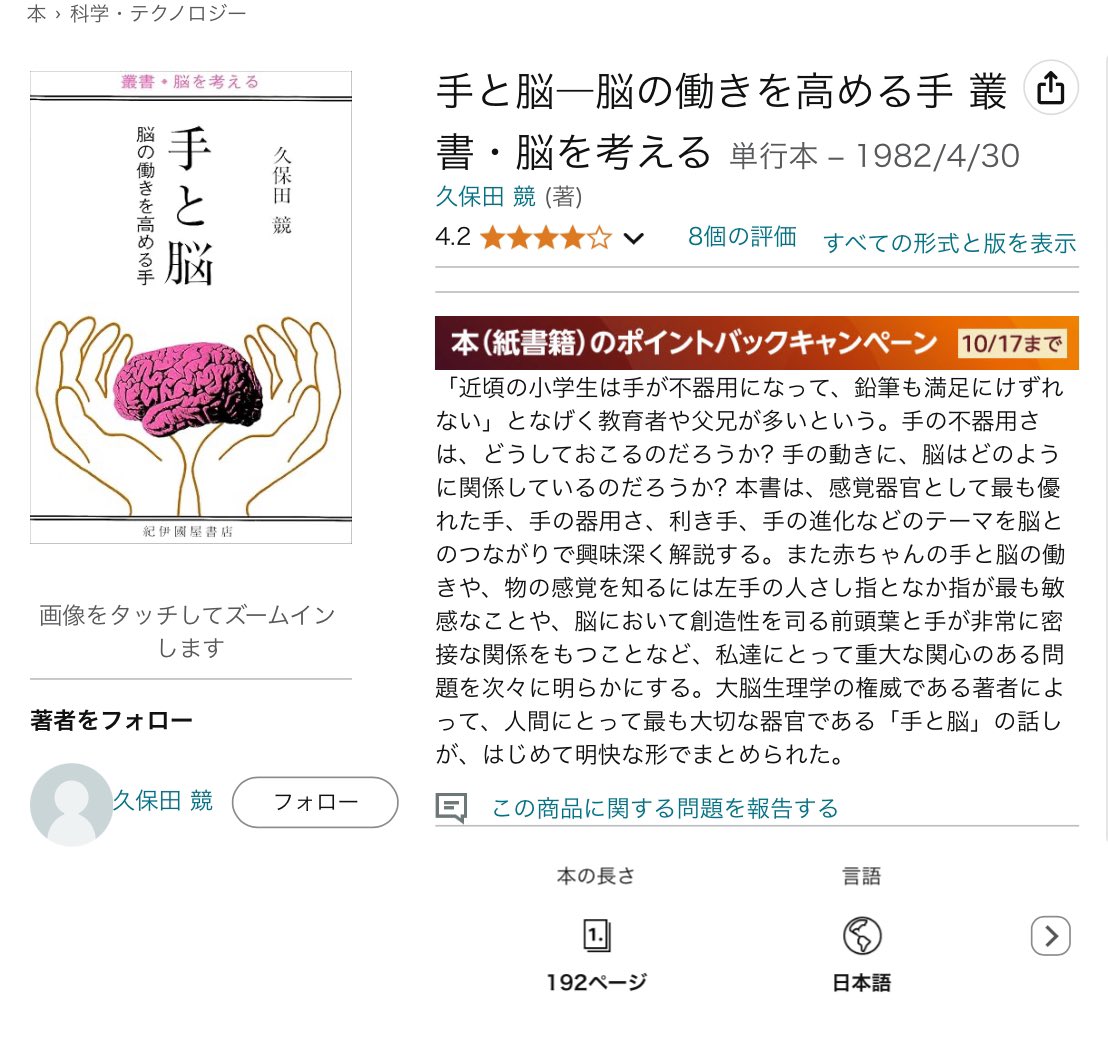Open the 8個の評価 reviews link
Image resolution: width=1108 pixels, height=1042 pixels.
(742, 237)
